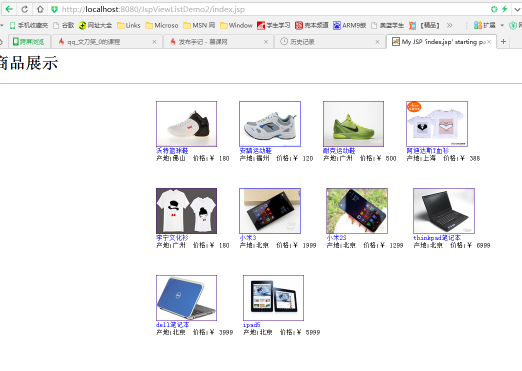Open the MSN bookmark folder
This screenshot has height=371, width=522.
199,25
